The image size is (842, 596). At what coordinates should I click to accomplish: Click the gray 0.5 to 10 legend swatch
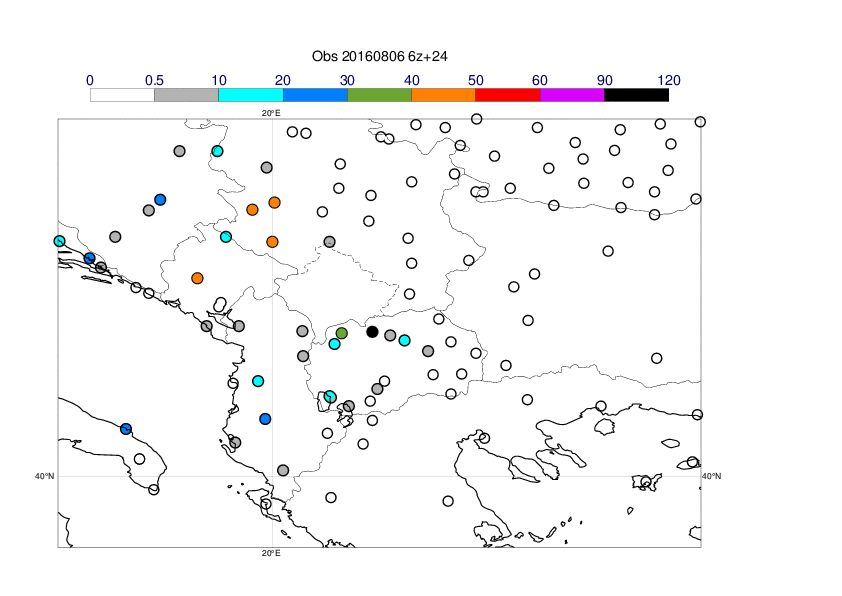coord(186,95)
